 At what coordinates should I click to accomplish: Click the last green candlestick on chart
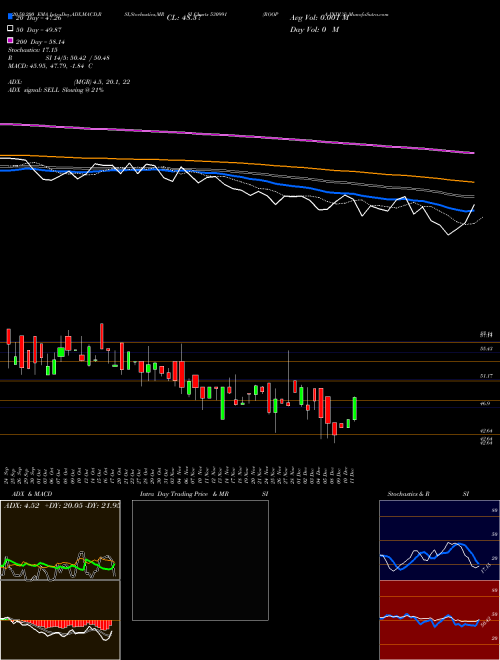click(355, 408)
